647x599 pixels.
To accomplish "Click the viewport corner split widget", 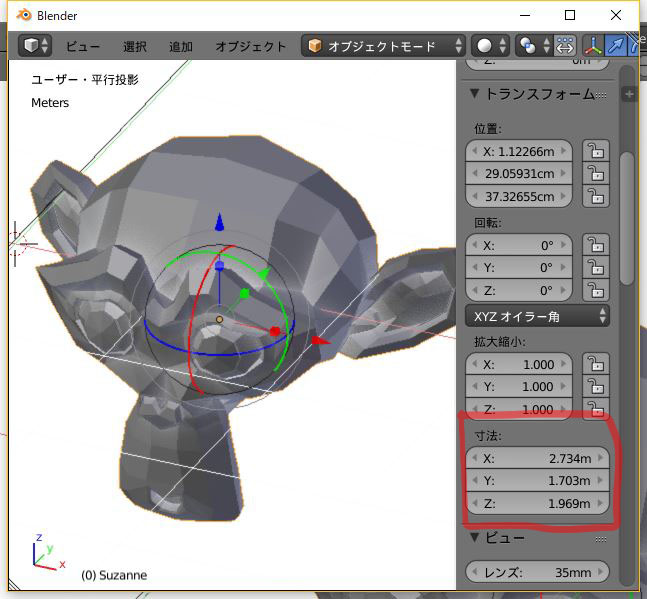I will [x=14, y=585].
